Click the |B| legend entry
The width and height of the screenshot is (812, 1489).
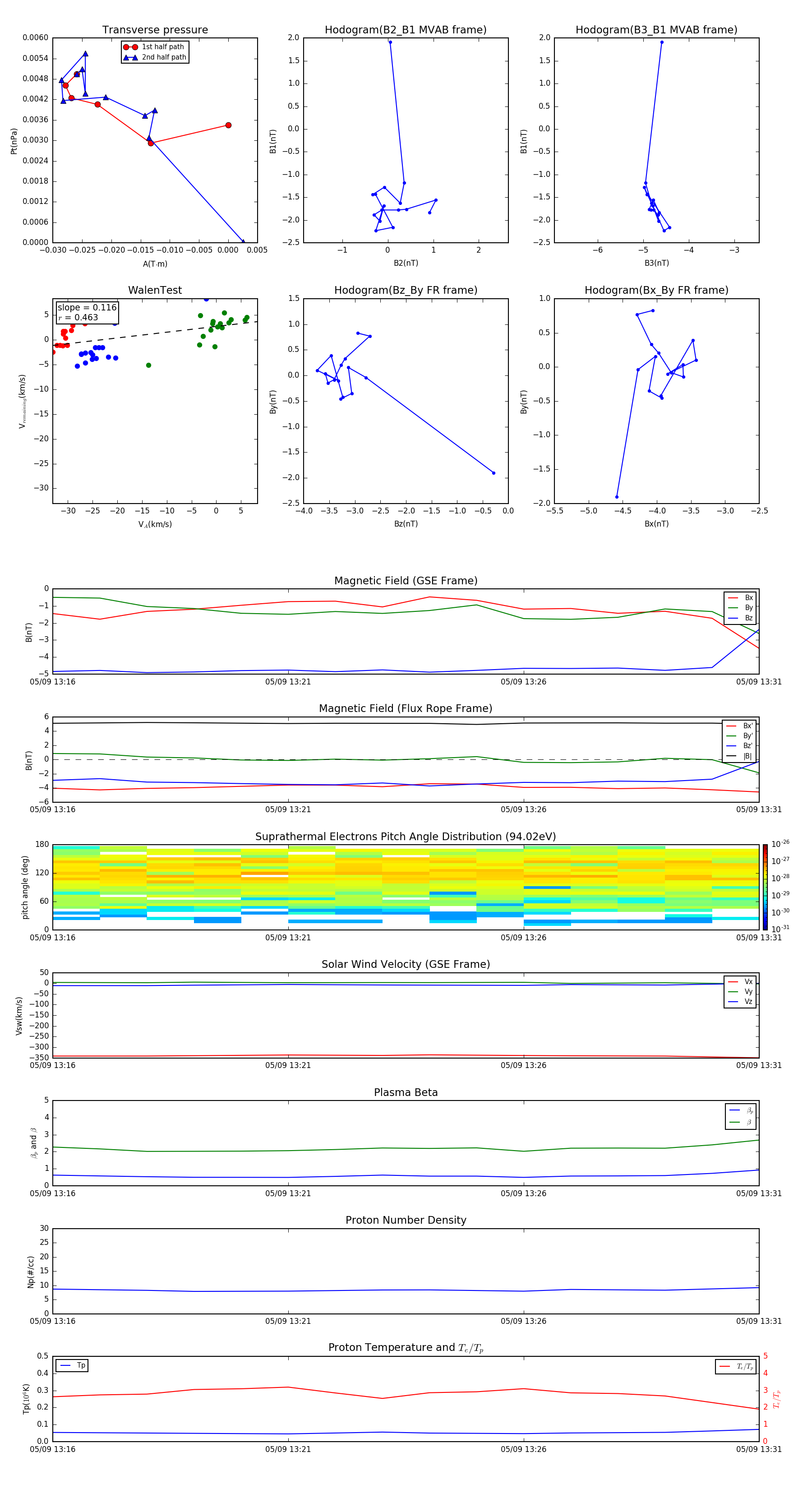click(740, 756)
